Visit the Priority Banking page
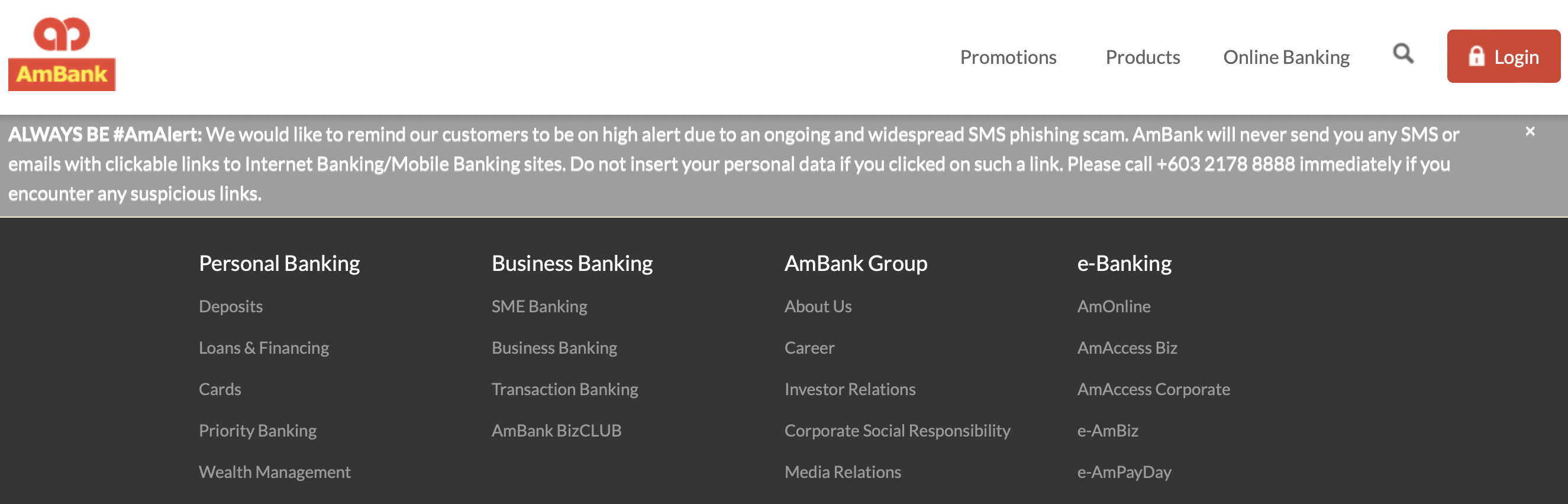Viewport: 1568px width, 504px height. (257, 430)
